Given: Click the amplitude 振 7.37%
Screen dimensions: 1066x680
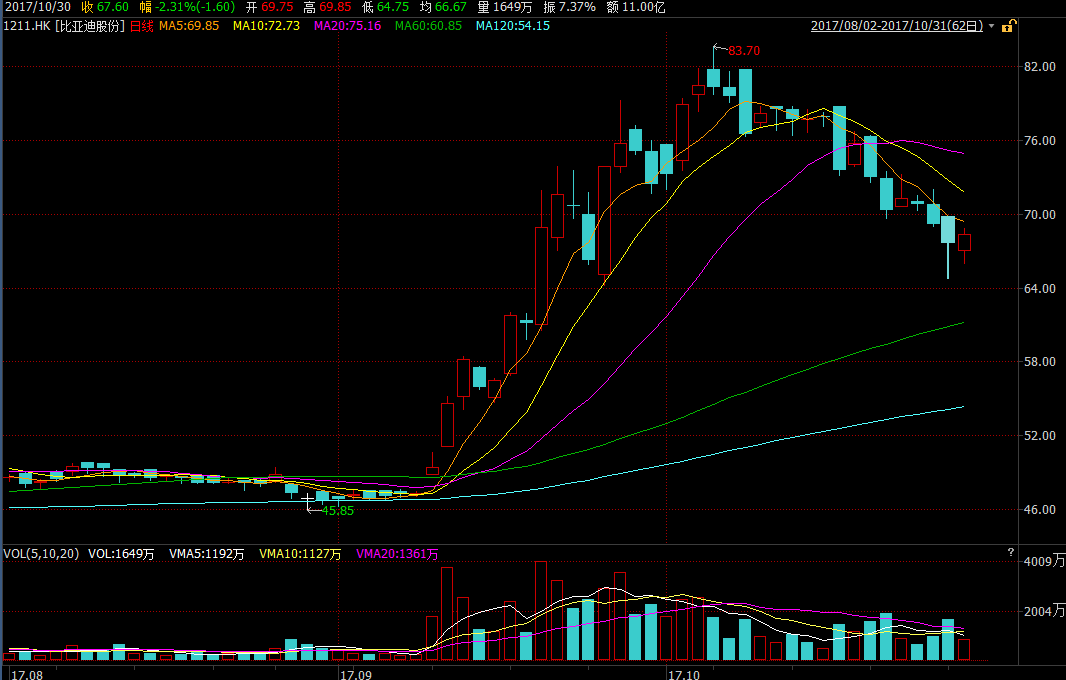Looking at the screenshot, I should pos(569,7).
